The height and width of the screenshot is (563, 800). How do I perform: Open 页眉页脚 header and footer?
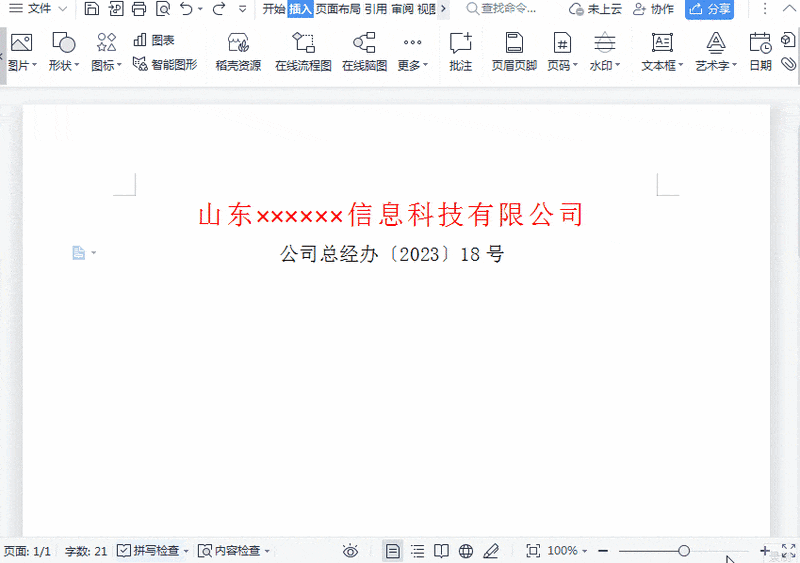(x=514, y=52)
